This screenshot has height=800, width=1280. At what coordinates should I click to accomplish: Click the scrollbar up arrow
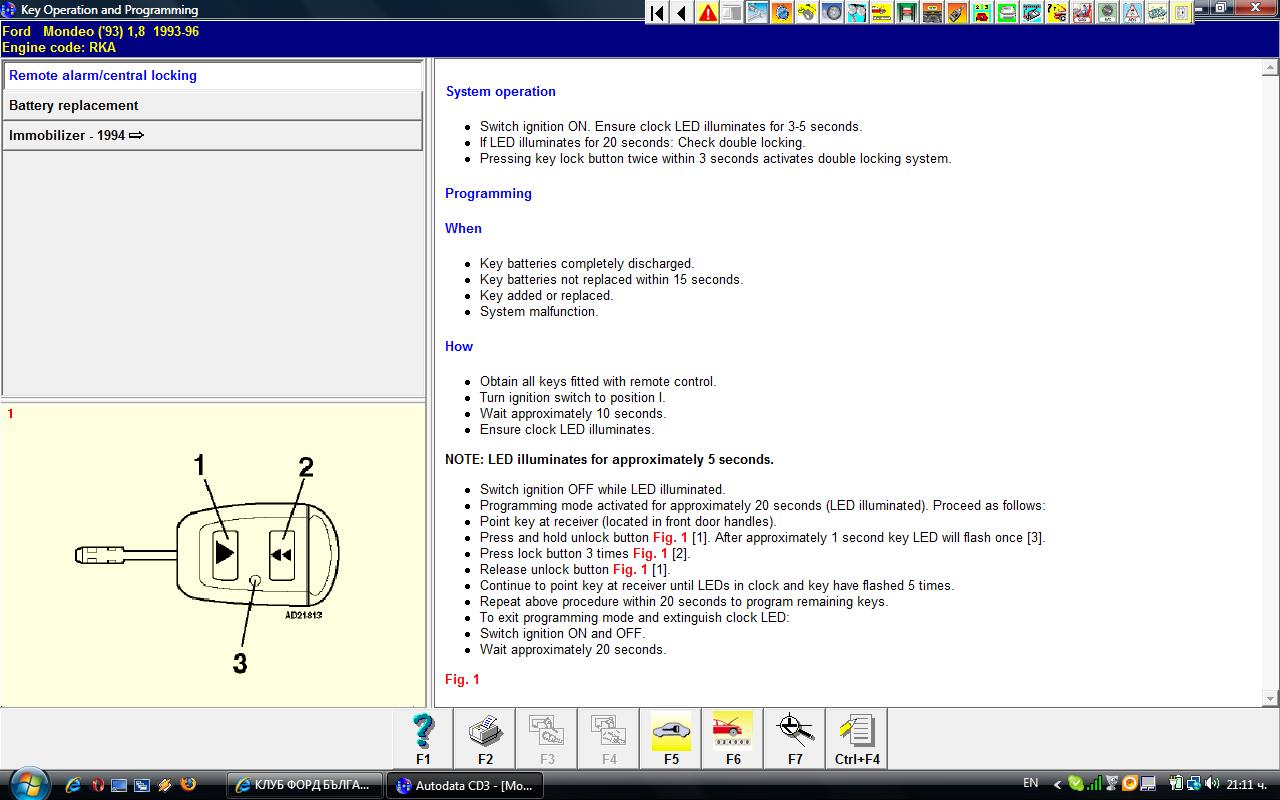tap(1270, 68)
